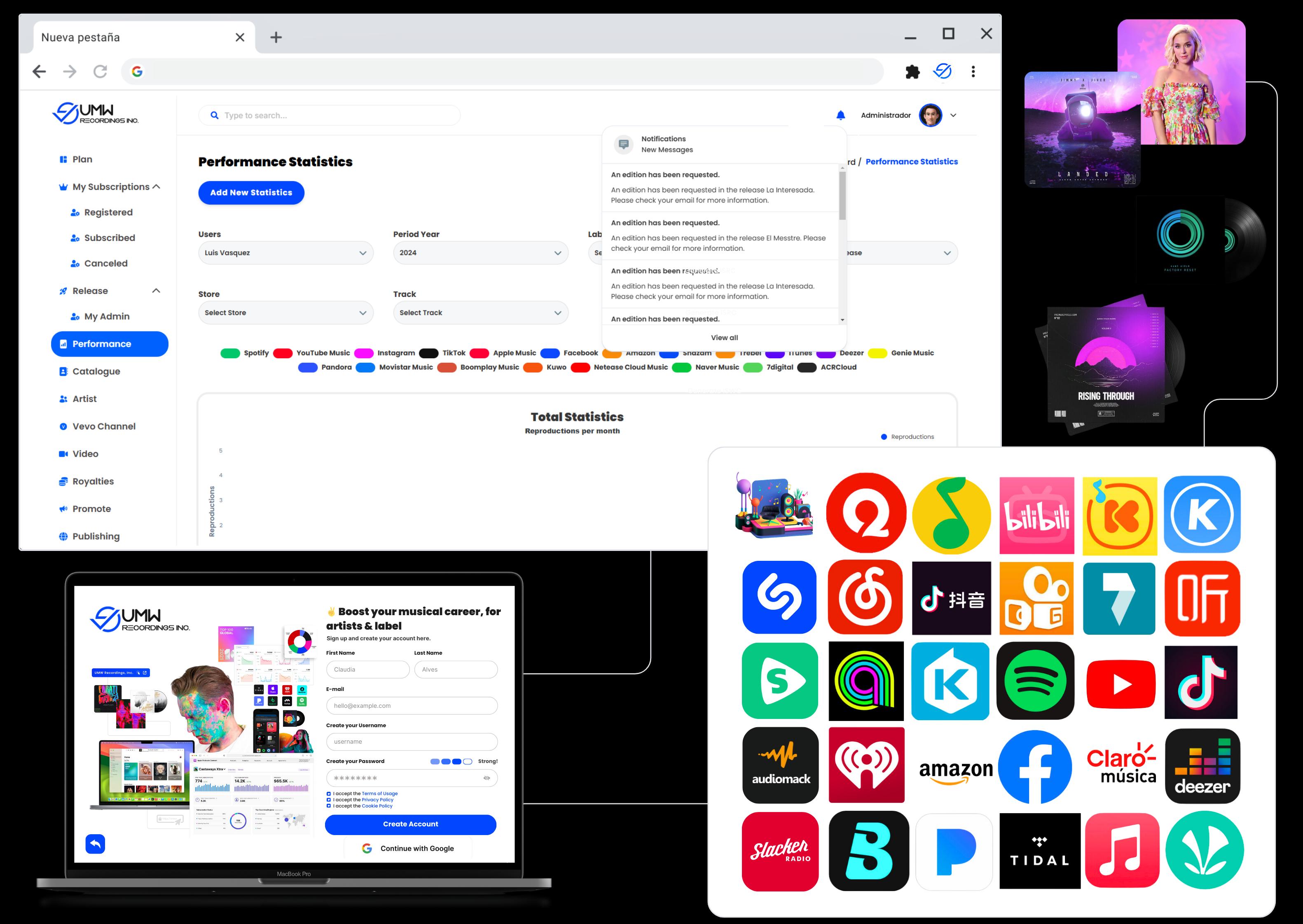The height and width of the screenshot is (924, 1303).
Task: Go back with browser back arrow
Action: pyautogui.click(x=39, y=72)
